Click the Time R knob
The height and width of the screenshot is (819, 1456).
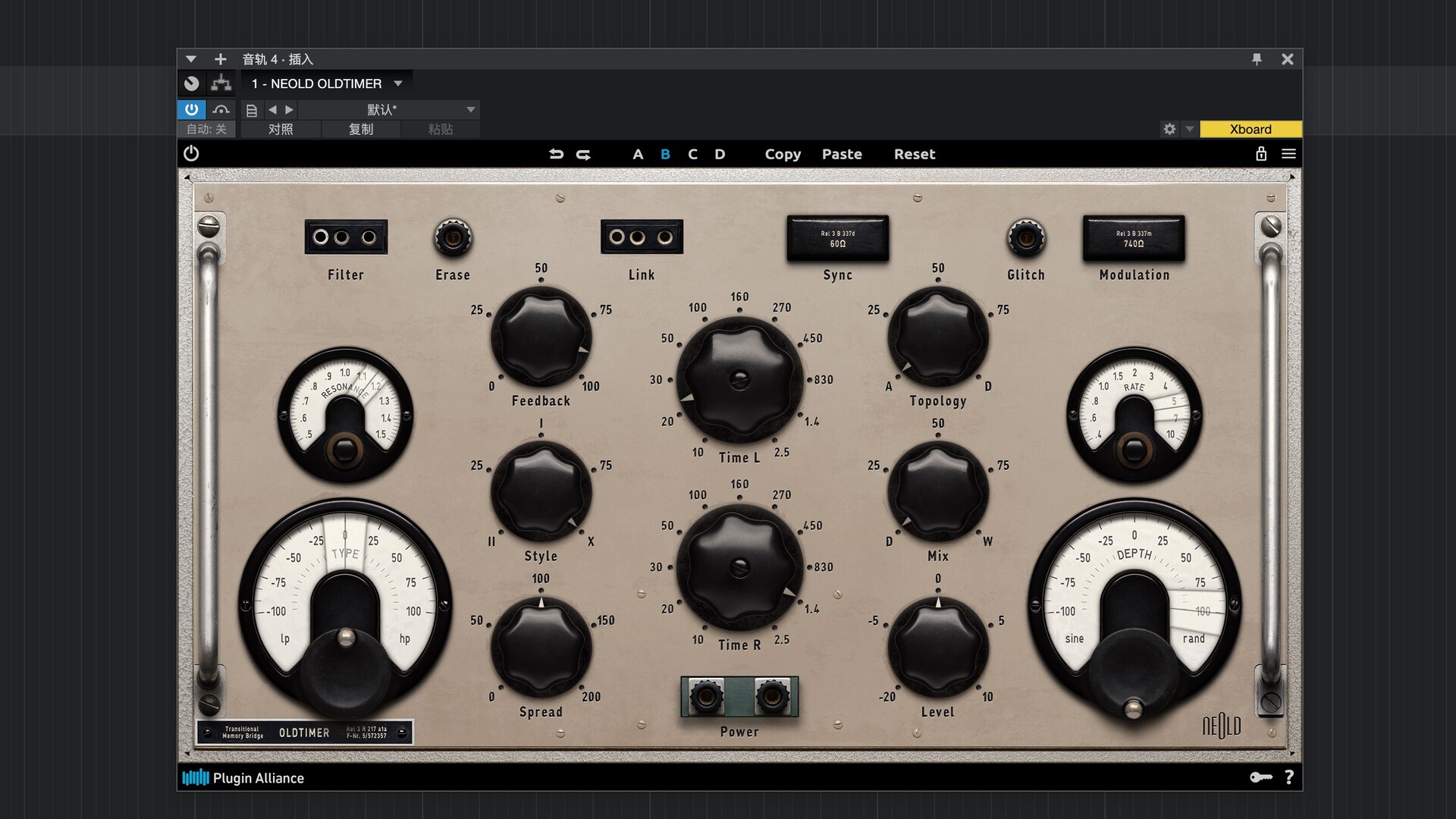(739, 566)
